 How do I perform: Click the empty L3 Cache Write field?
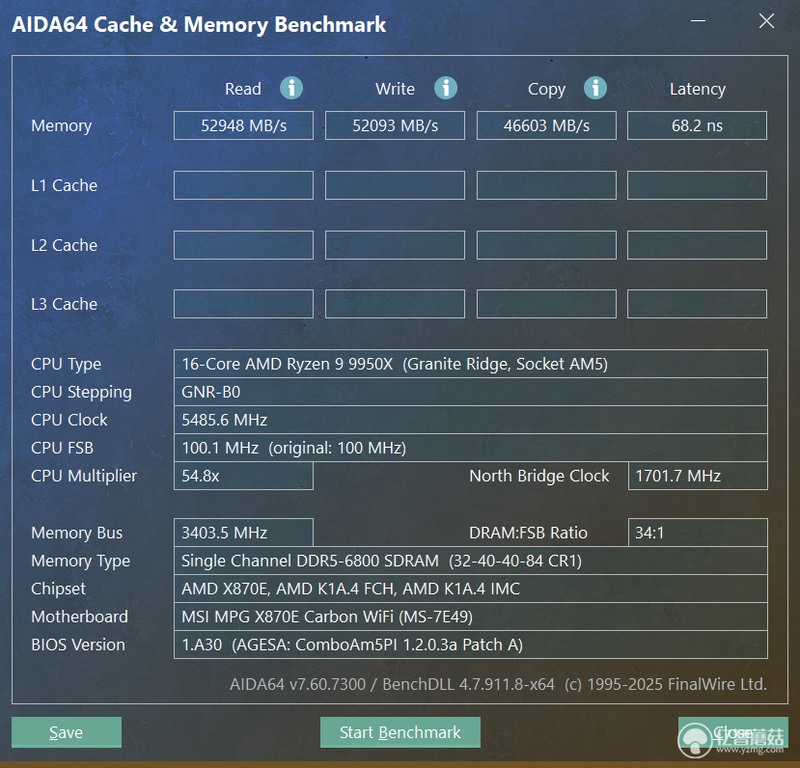tap(395, 304)
